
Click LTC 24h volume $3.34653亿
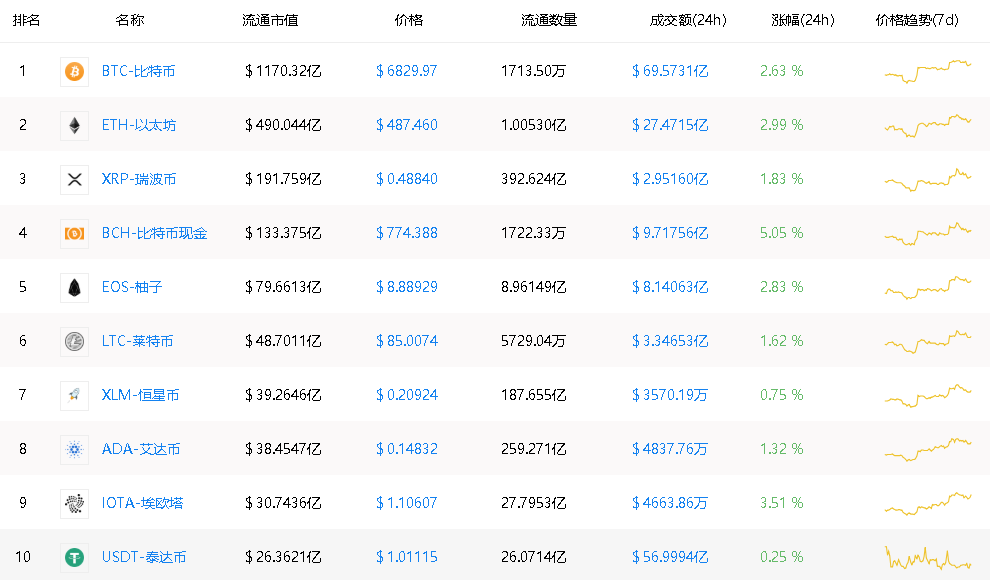670,341
